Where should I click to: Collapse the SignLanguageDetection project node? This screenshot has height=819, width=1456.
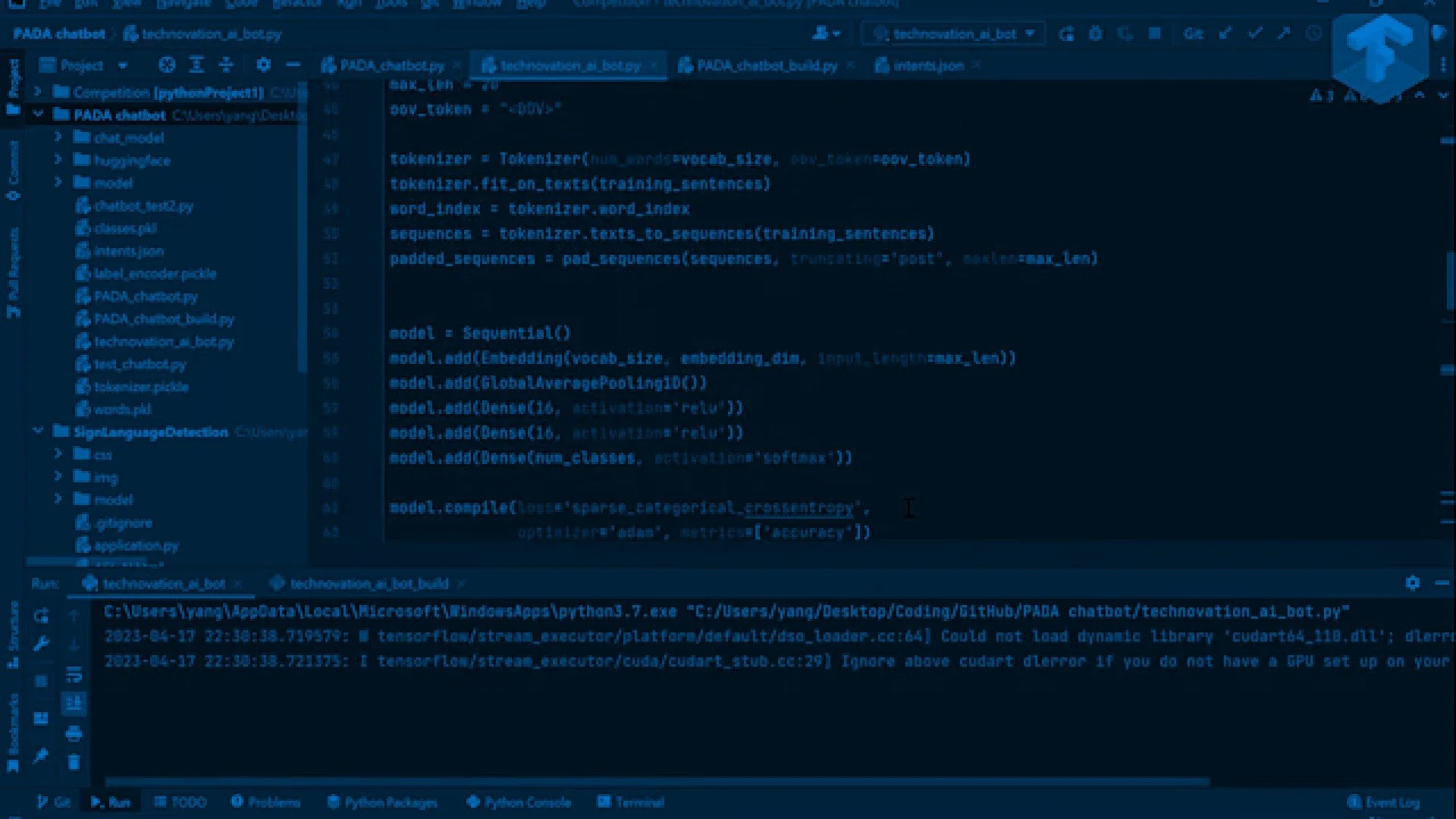38,431
